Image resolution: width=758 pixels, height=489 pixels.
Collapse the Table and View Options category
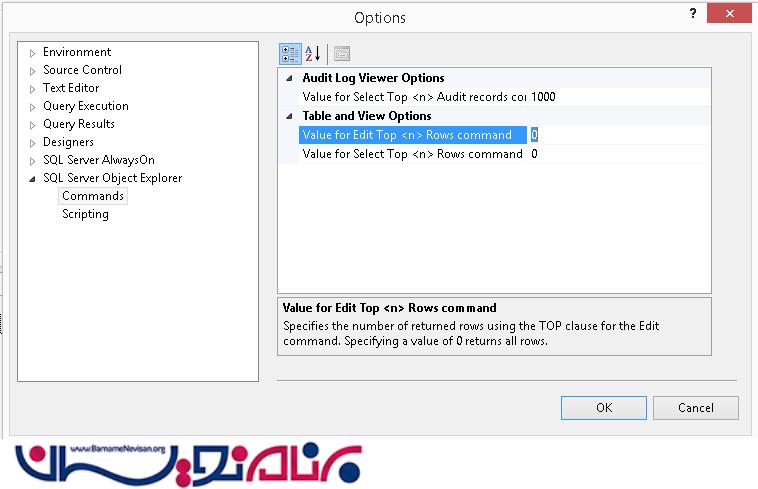(x=289, y=116)
